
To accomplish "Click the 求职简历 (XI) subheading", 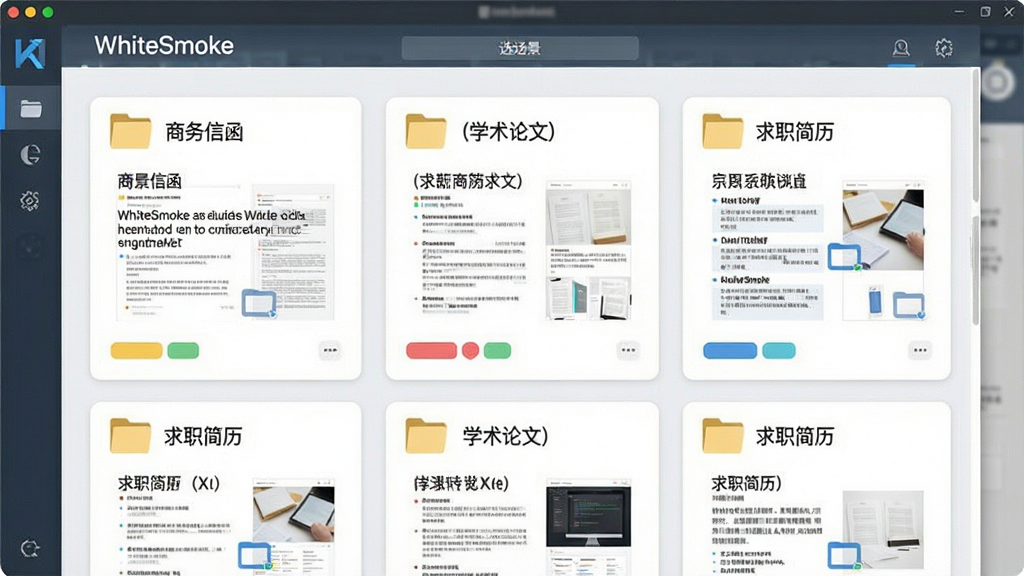I will 168,483.
